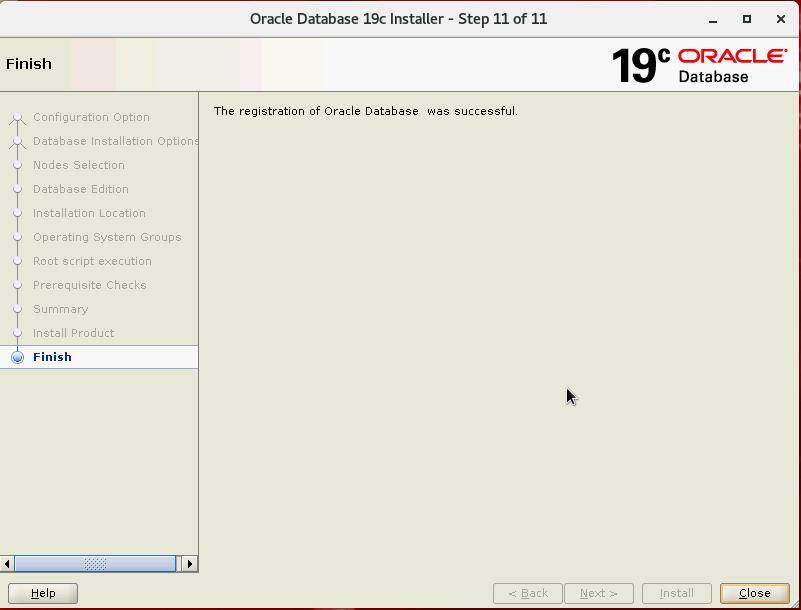Select the Summary step
This screenshot has height=610, width=801.
[60, 309]
